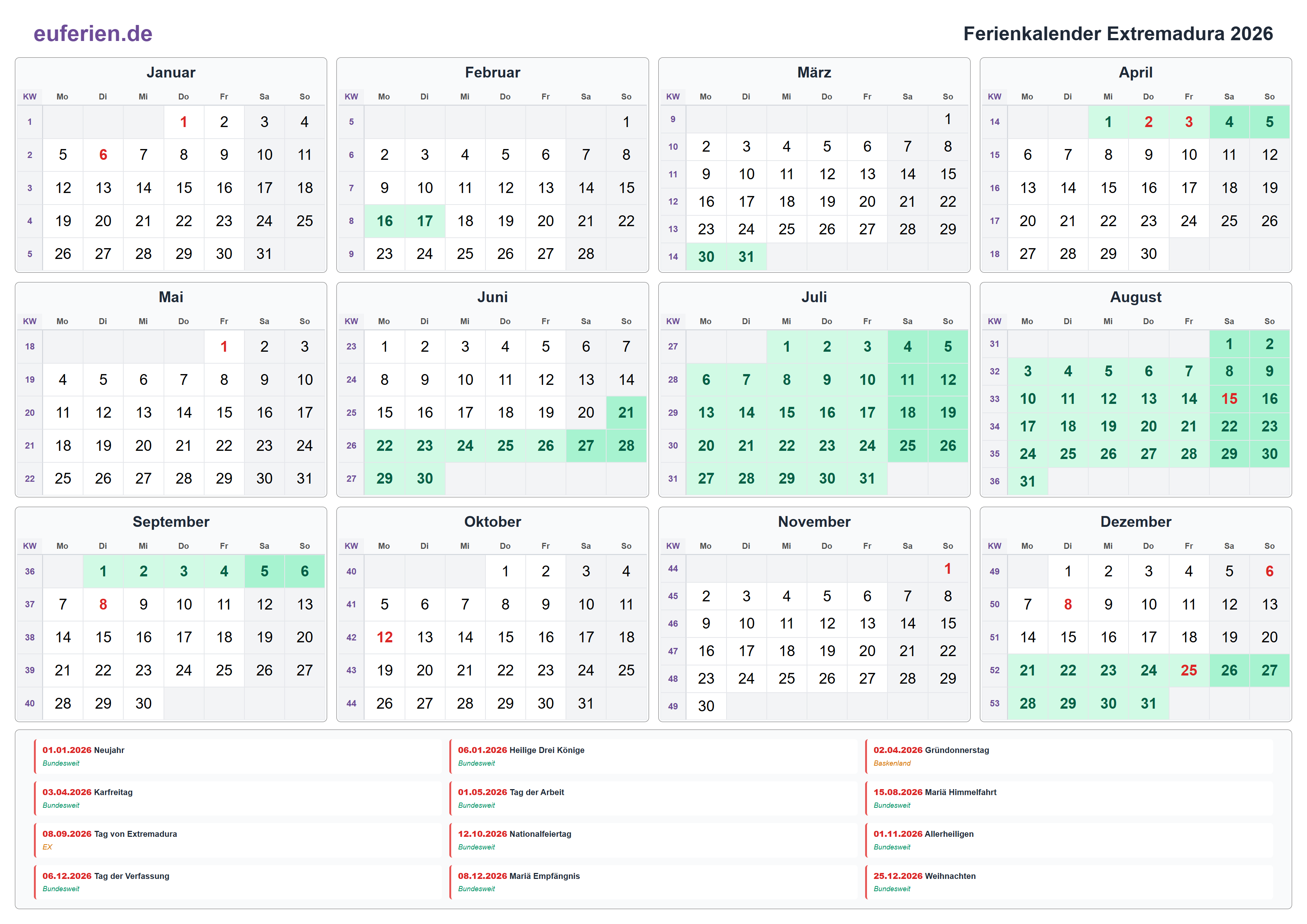
Task: Open the 03.04.2026 Karfreitag entry
Action: click(237, 798)
